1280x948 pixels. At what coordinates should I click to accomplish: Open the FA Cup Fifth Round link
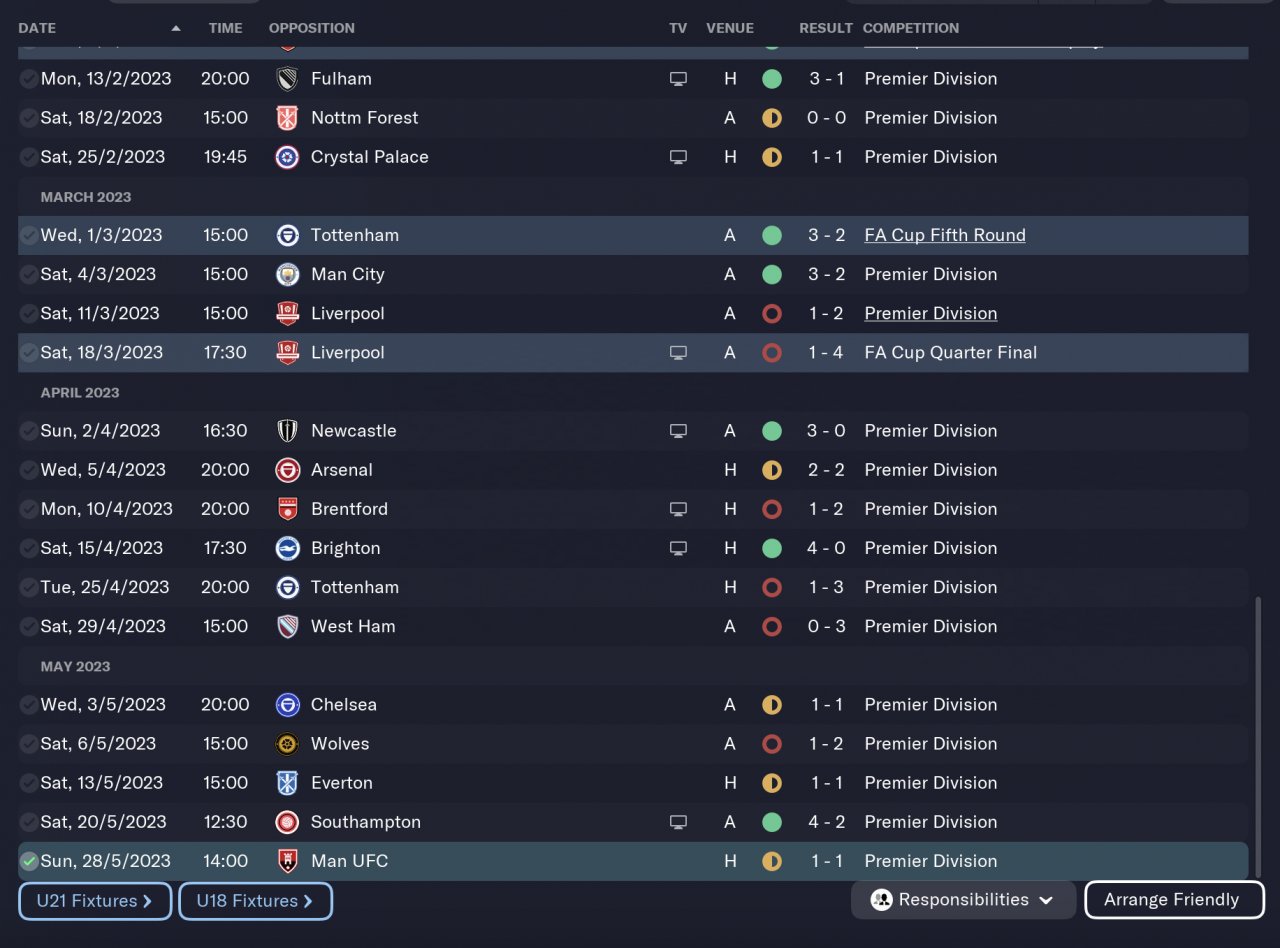[x=944, y=235]
